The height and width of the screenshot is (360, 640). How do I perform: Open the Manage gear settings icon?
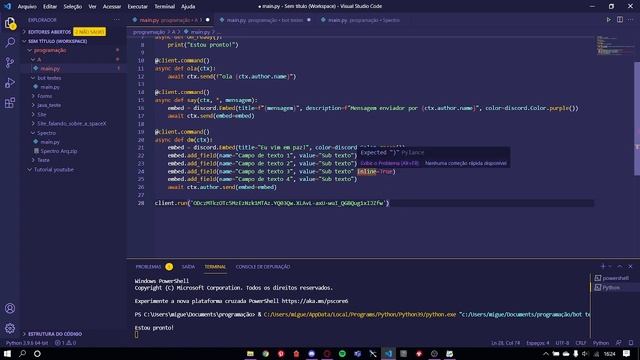point(10,328)
